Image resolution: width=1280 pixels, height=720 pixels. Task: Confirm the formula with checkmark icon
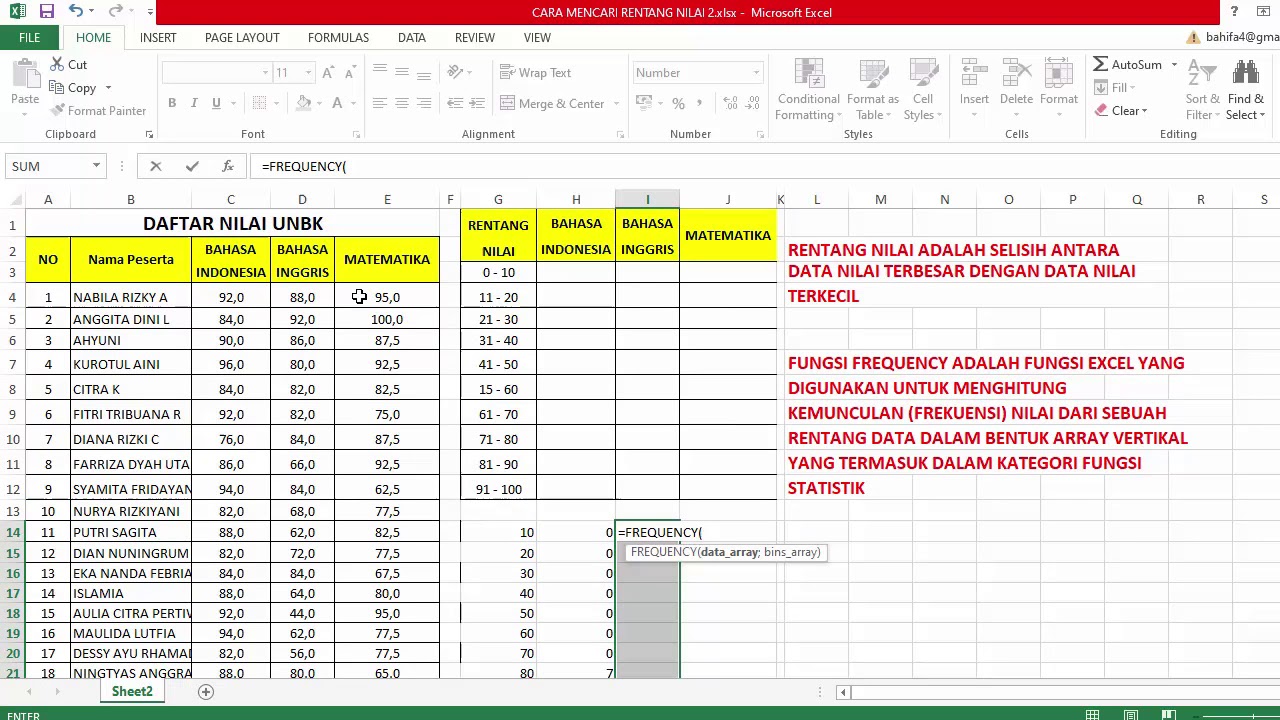[192, 166]
